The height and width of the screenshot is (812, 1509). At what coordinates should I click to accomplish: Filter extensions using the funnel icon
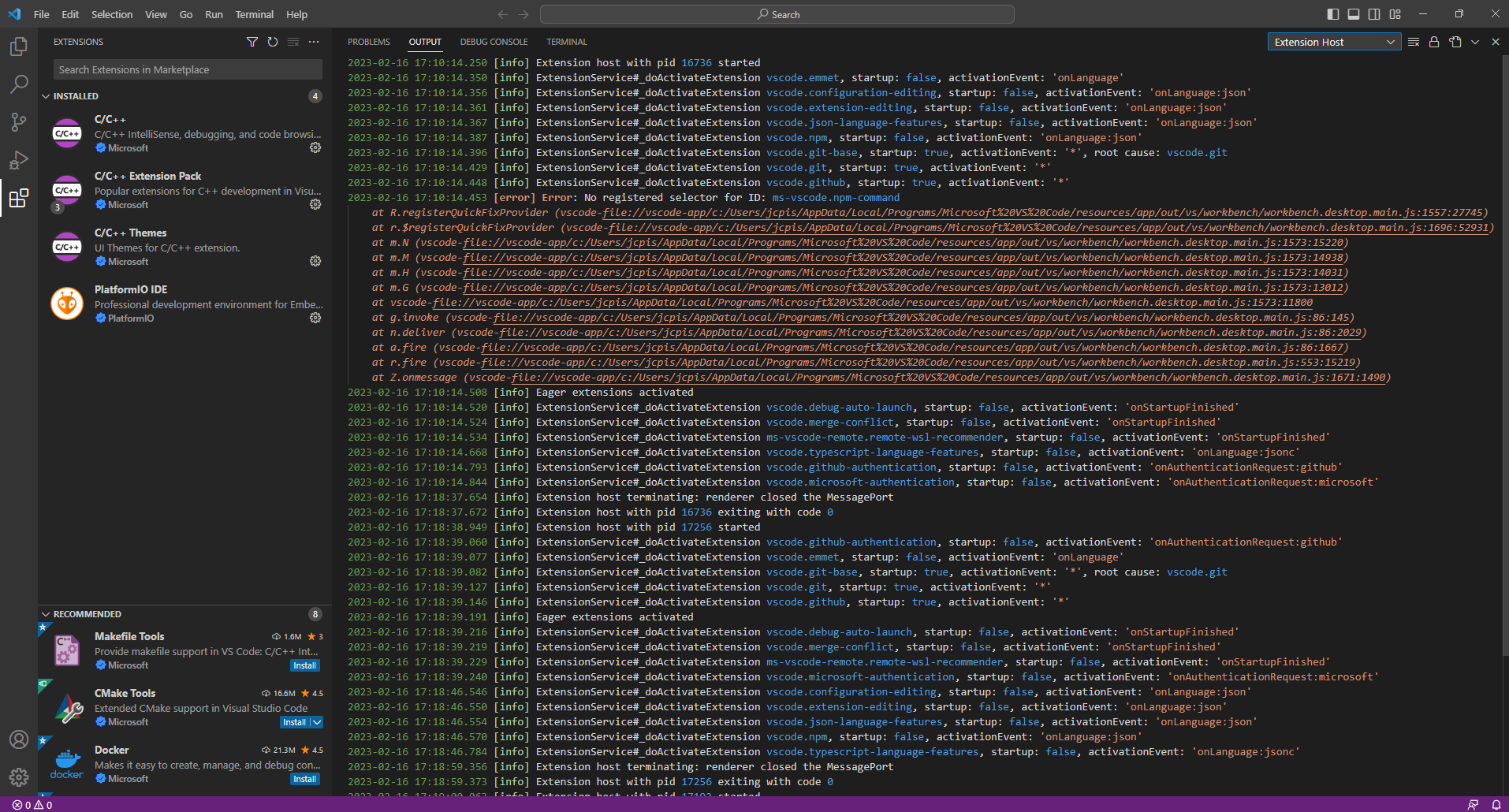point(252,42)
